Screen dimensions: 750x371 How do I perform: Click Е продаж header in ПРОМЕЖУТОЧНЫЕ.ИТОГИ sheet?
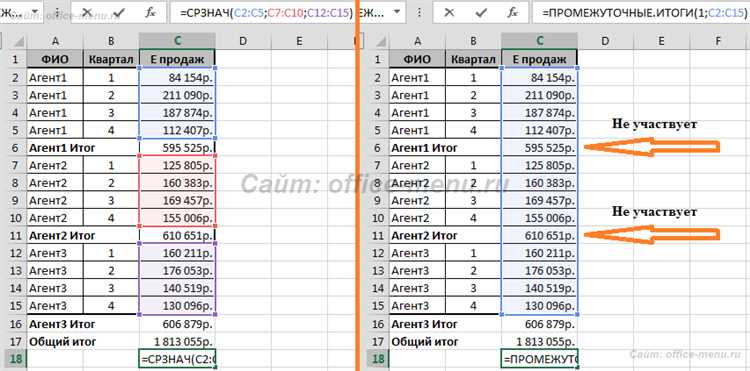coord(540,59)
